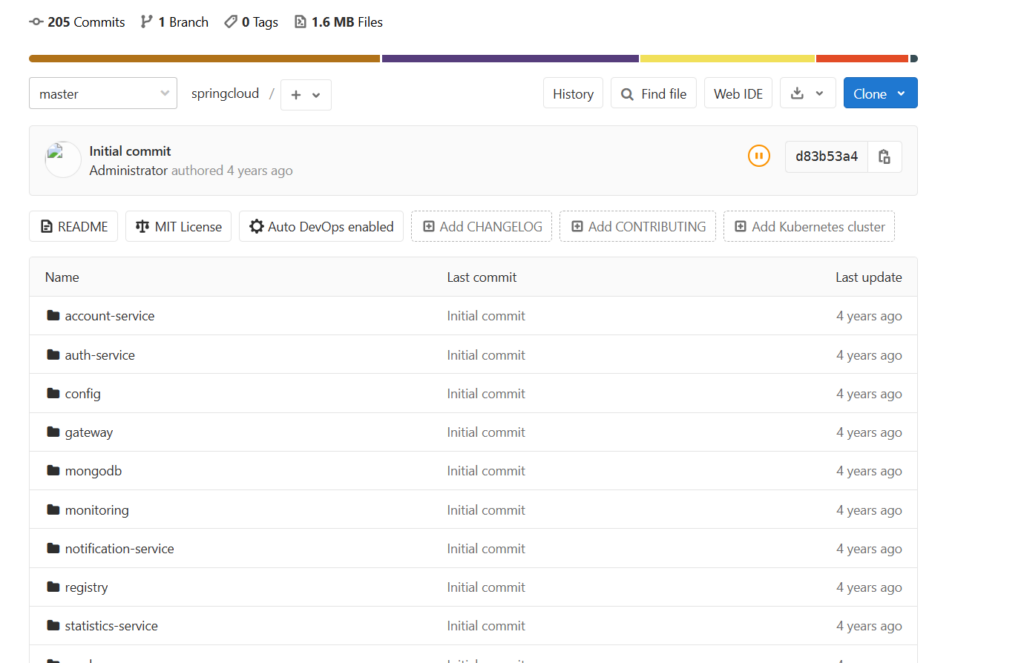Image resolution: width=1024 pixels, height=663 pixels.
Task: Open the auth-service folder
Action: (x=100, y=355)
